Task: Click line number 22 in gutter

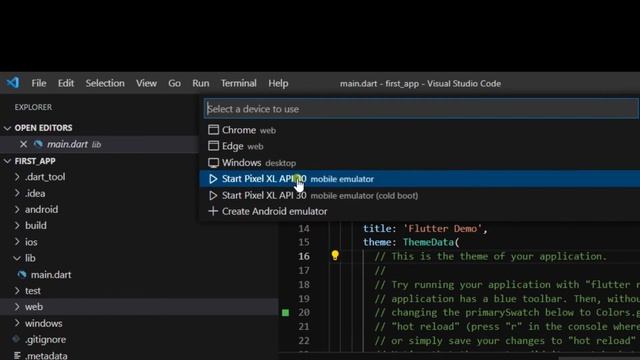Action: [x=304, y=341]
